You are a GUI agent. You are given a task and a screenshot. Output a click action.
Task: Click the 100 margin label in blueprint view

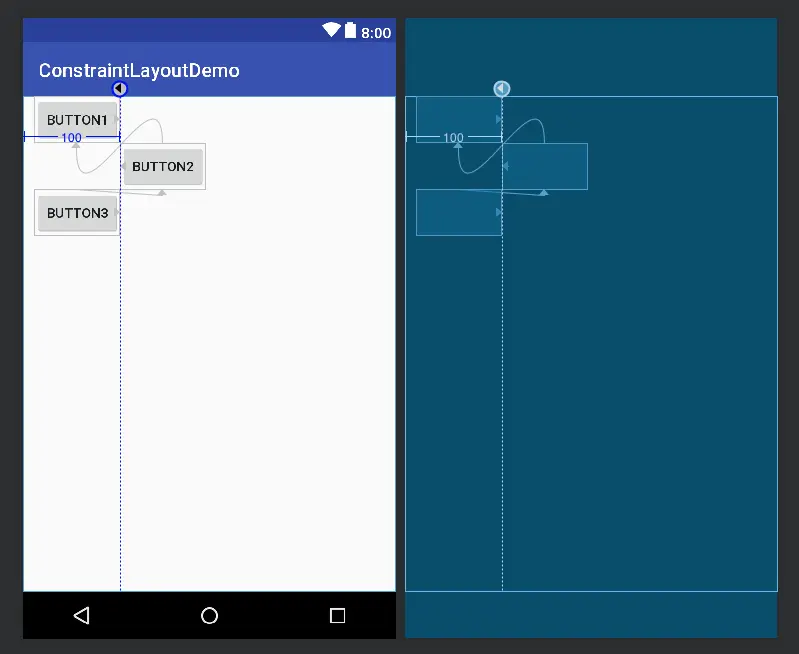pyautogui.click(x=454, y=138)
